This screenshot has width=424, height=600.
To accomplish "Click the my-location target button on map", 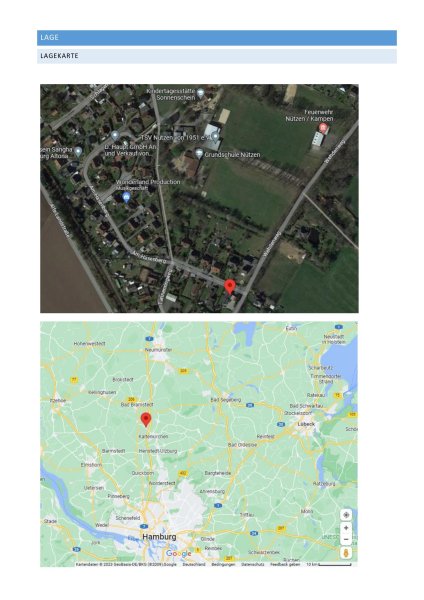I will point(346,515).
